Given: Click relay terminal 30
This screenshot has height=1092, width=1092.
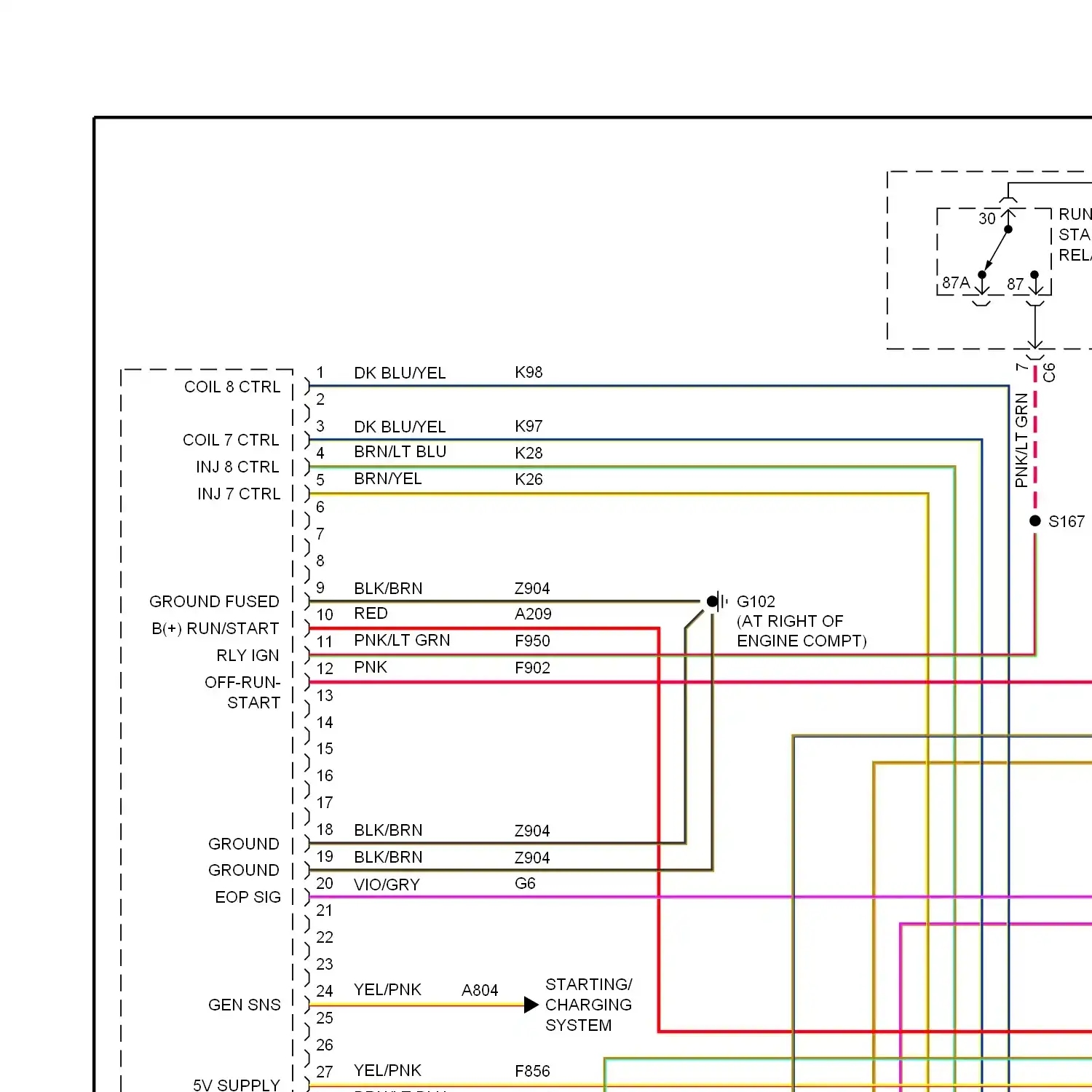Looking at the screenshot, I should pos(987,218).
